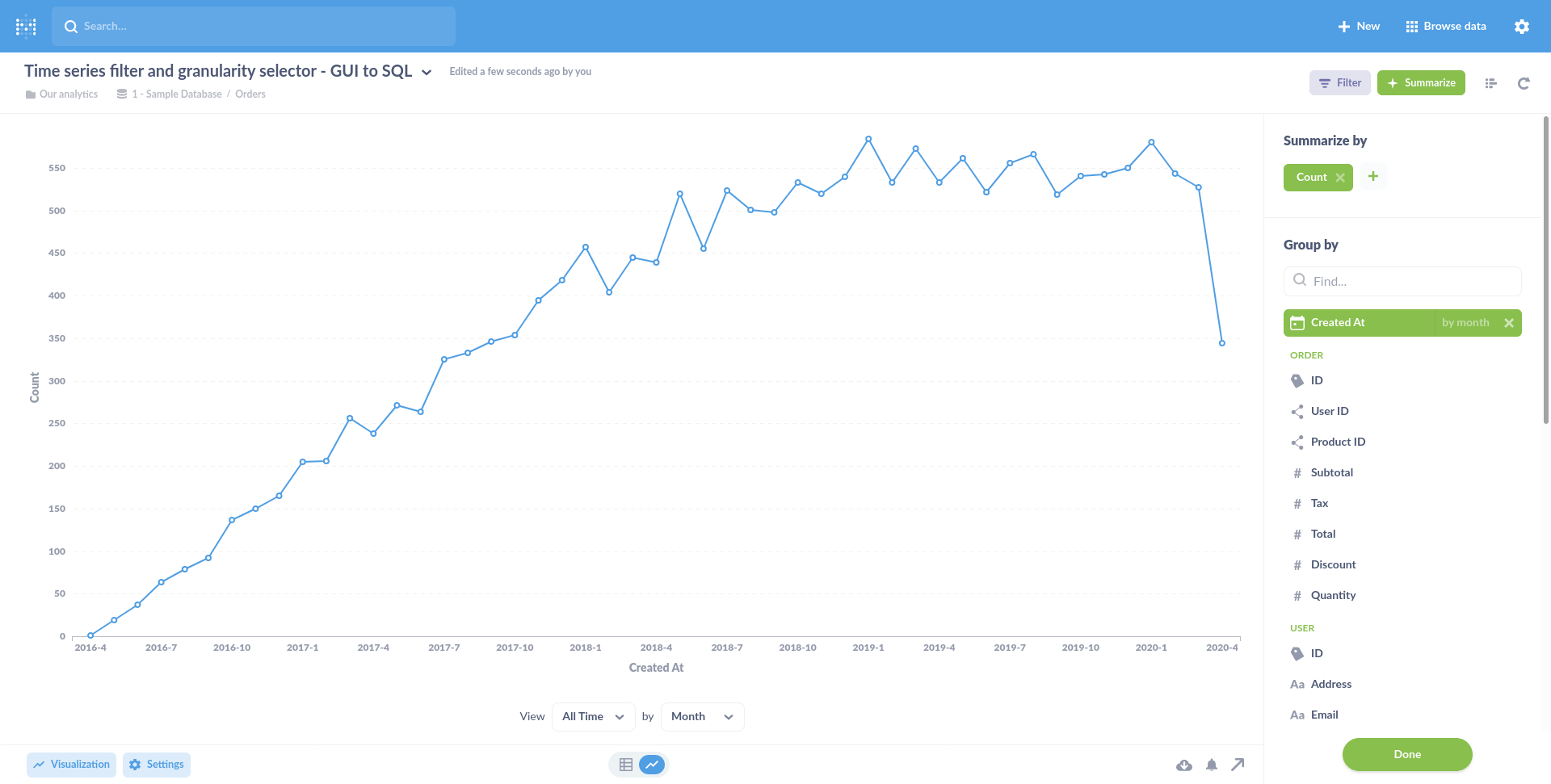The height and width of the screenshot is (784, 1551).
Task: Focus the Group by Find field
Action: (1402, 281)
